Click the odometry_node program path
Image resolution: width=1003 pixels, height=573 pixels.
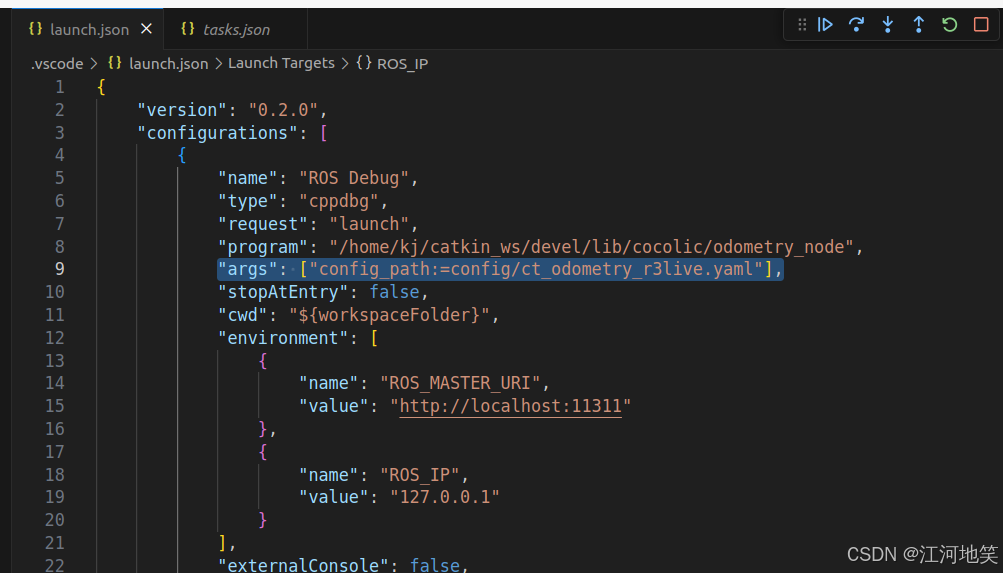[592, 247]
